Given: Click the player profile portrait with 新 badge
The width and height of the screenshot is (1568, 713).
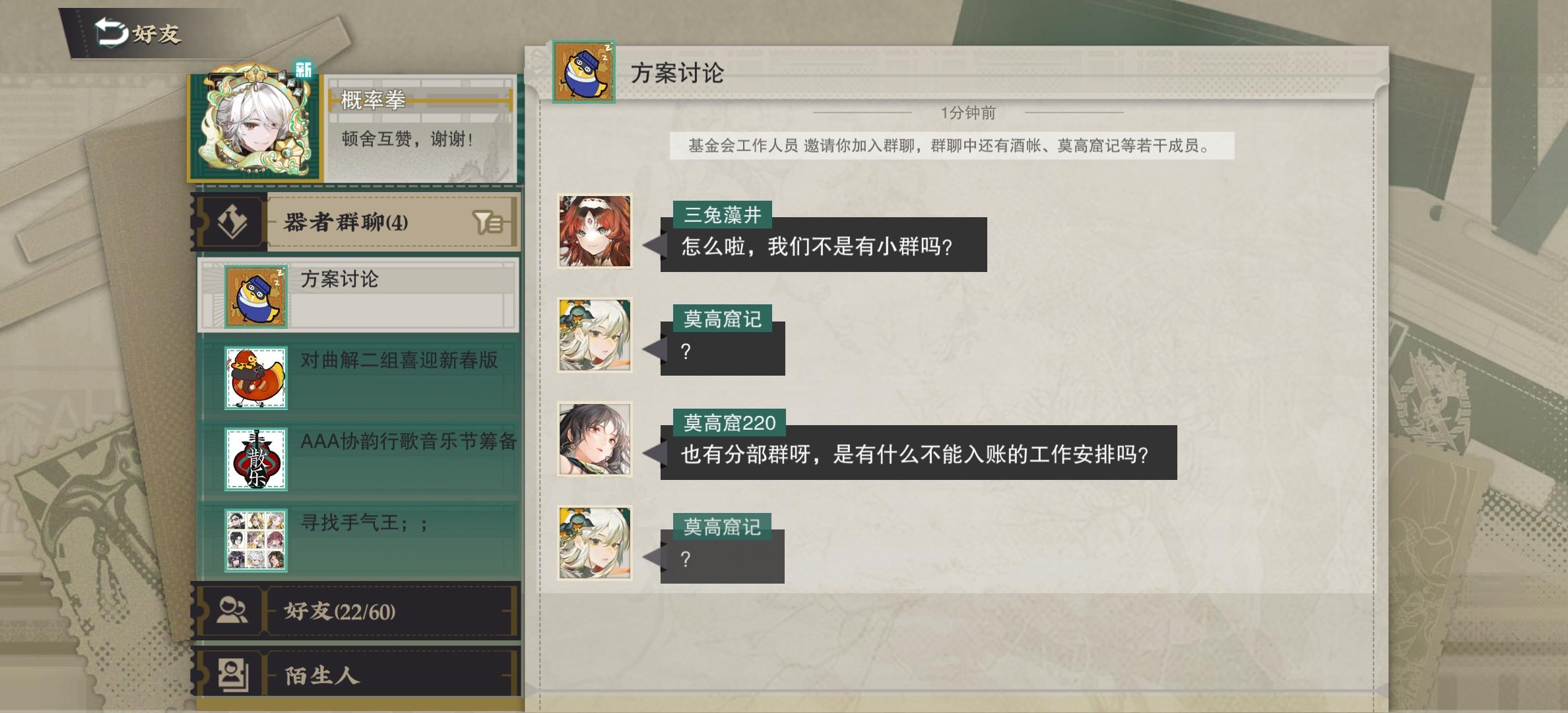Looking at the screenshot, I should 255,123.
